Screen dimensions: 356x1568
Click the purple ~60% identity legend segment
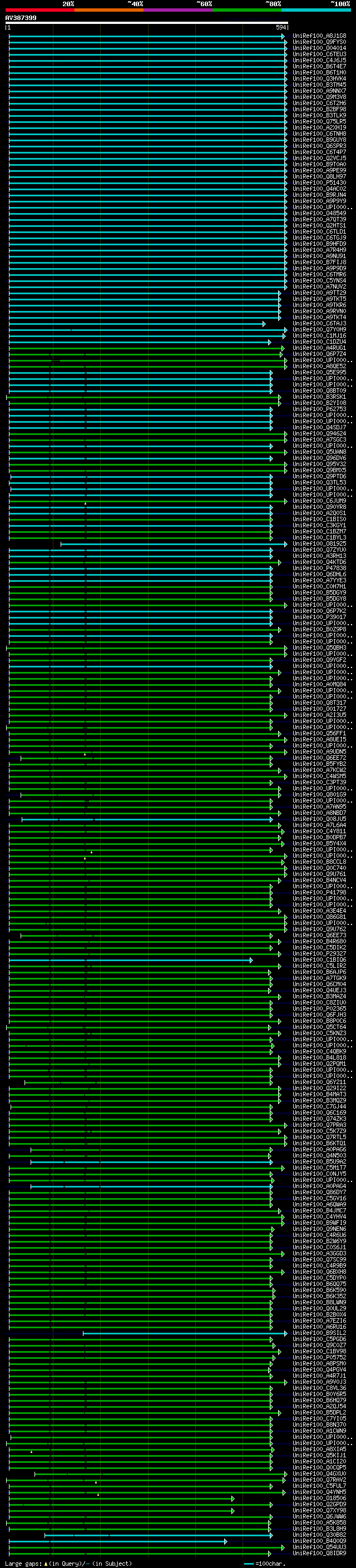[179, 10]
